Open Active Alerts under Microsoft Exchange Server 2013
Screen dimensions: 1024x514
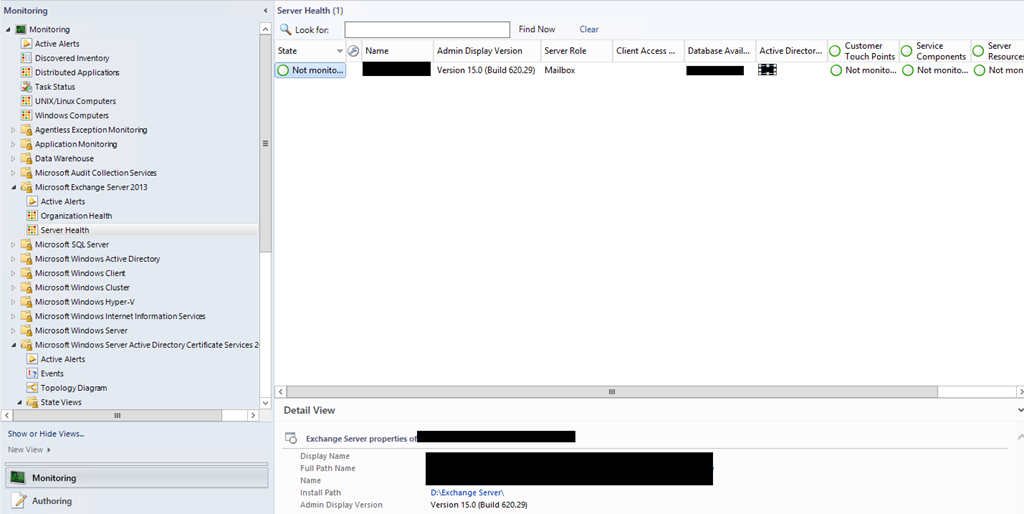[x=62, y=202]
